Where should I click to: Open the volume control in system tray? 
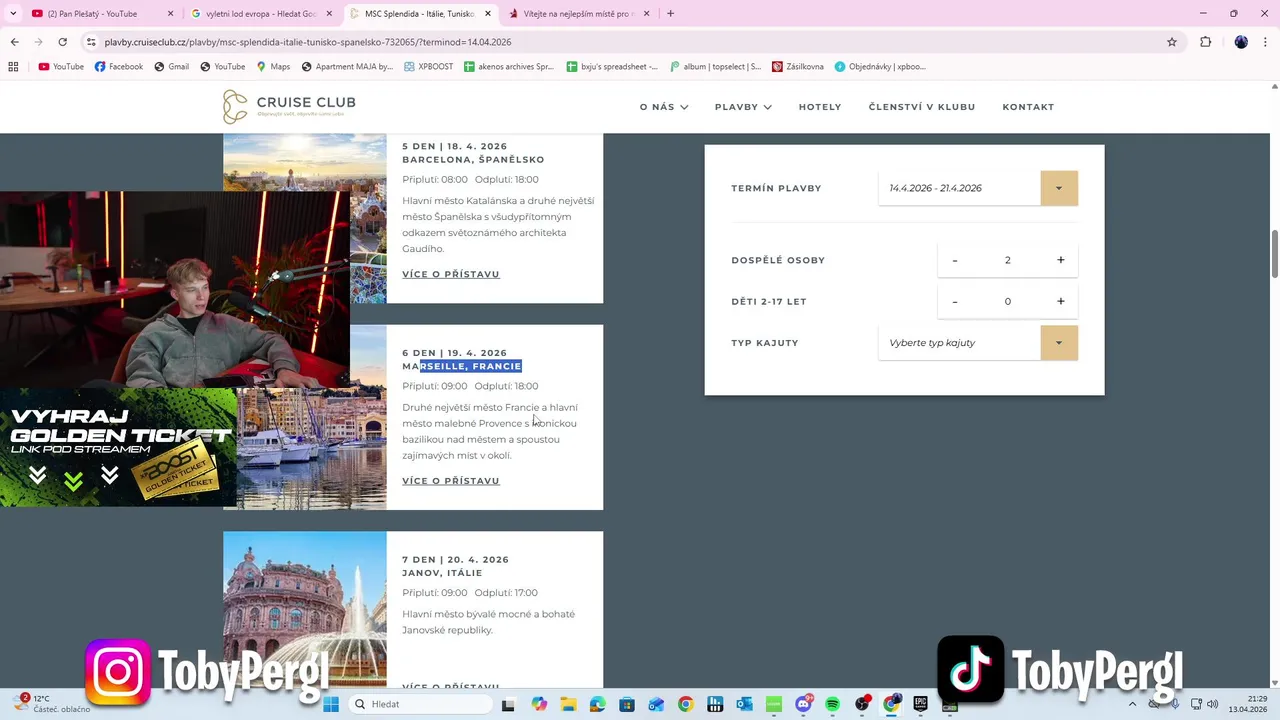tap(1213, 704)
